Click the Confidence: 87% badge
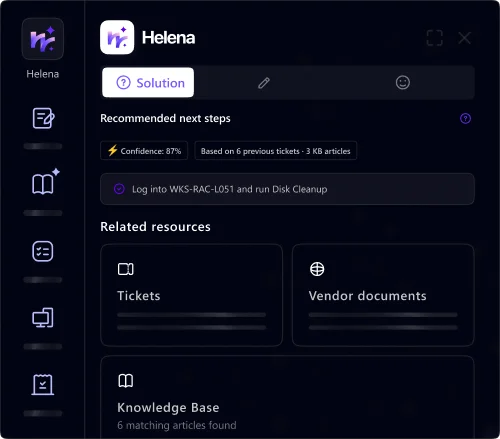This screenshot has width=500, height=439. [144, 151]
